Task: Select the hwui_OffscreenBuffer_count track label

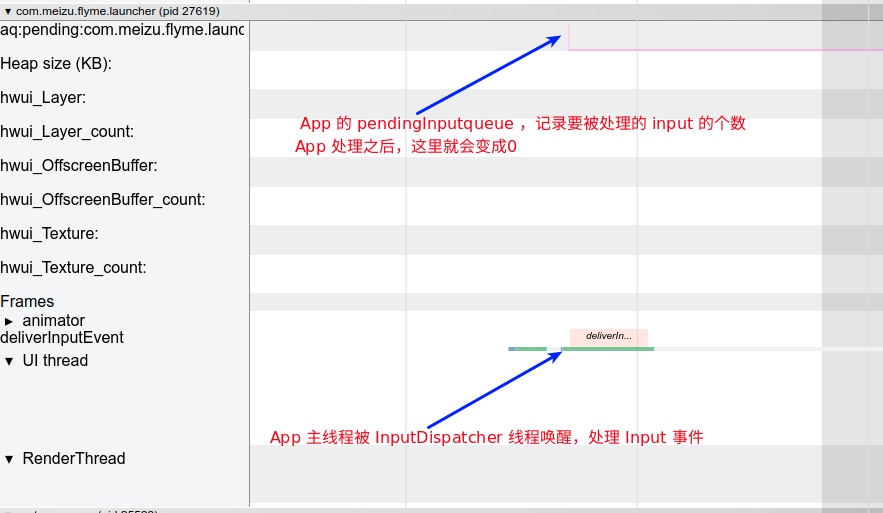Action: pos(102,200)
